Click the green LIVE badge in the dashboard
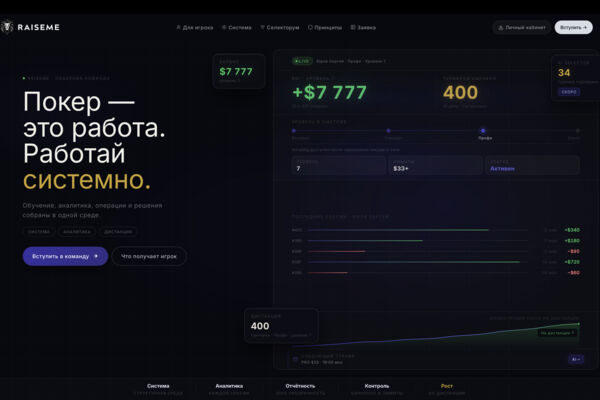 click(302, 61)
